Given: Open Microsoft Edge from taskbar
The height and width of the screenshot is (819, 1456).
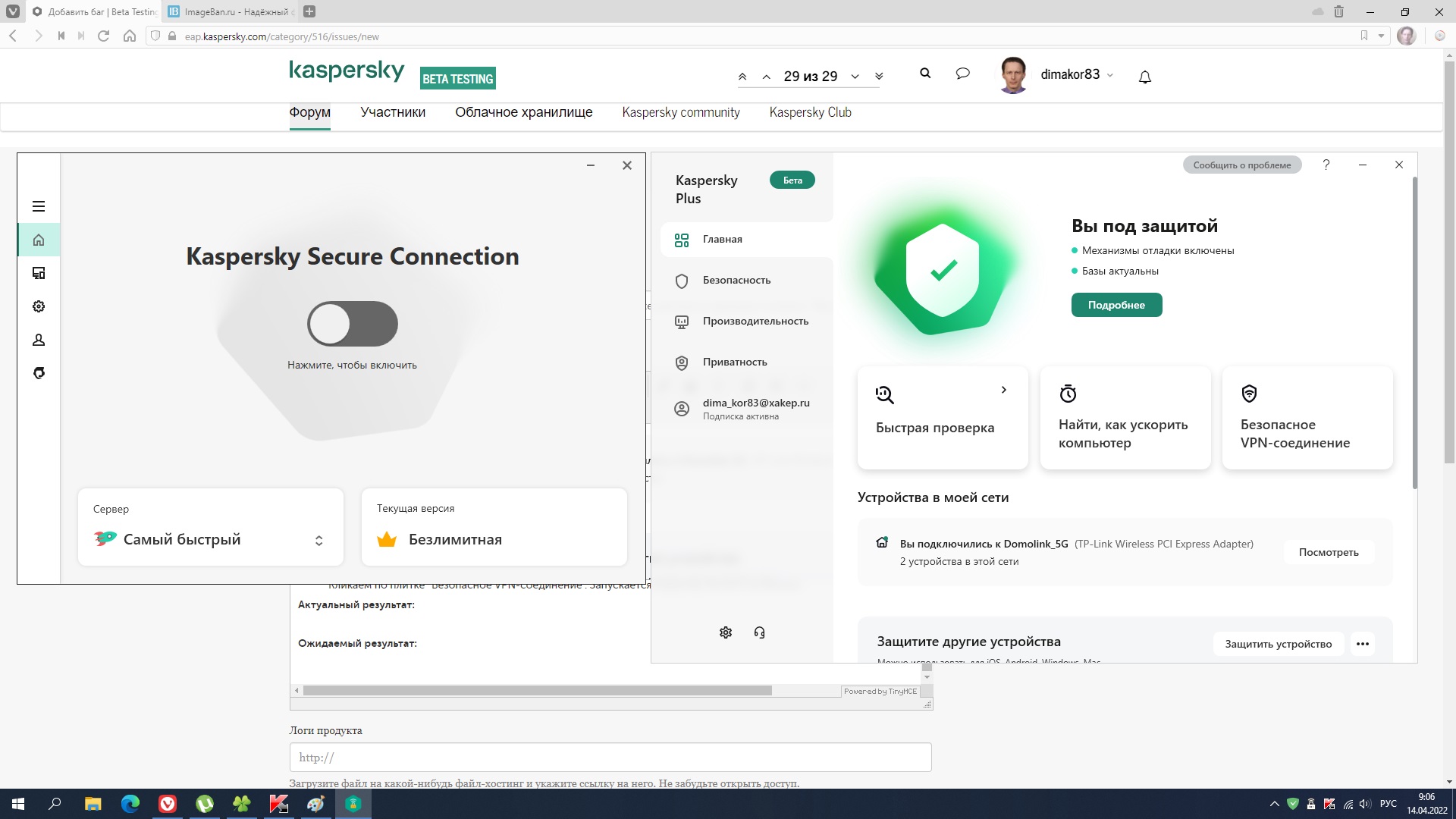Looking at the screenshot, I should (x=130, y=804).
